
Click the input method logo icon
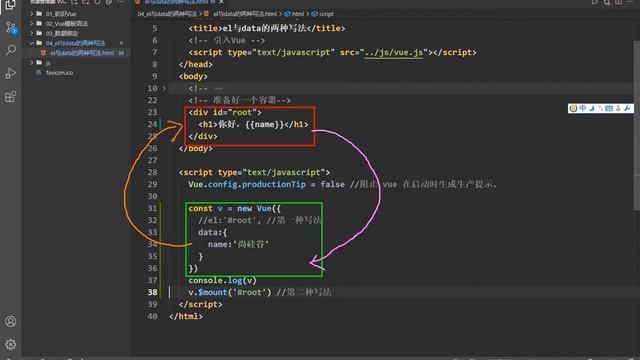point(573,108)
